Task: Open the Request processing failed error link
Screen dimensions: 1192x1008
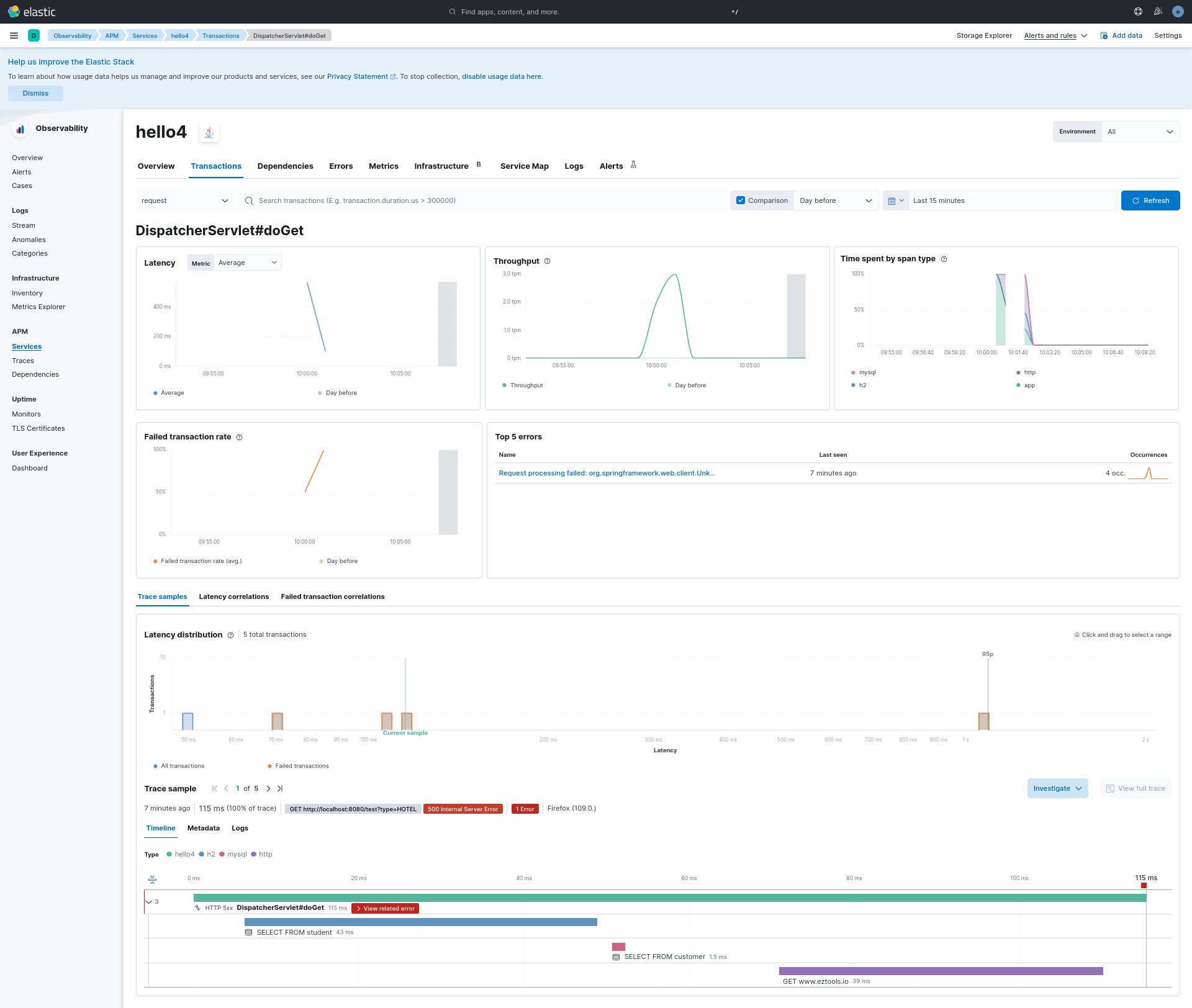Action: pyautogui.click(x=607, y=474)
